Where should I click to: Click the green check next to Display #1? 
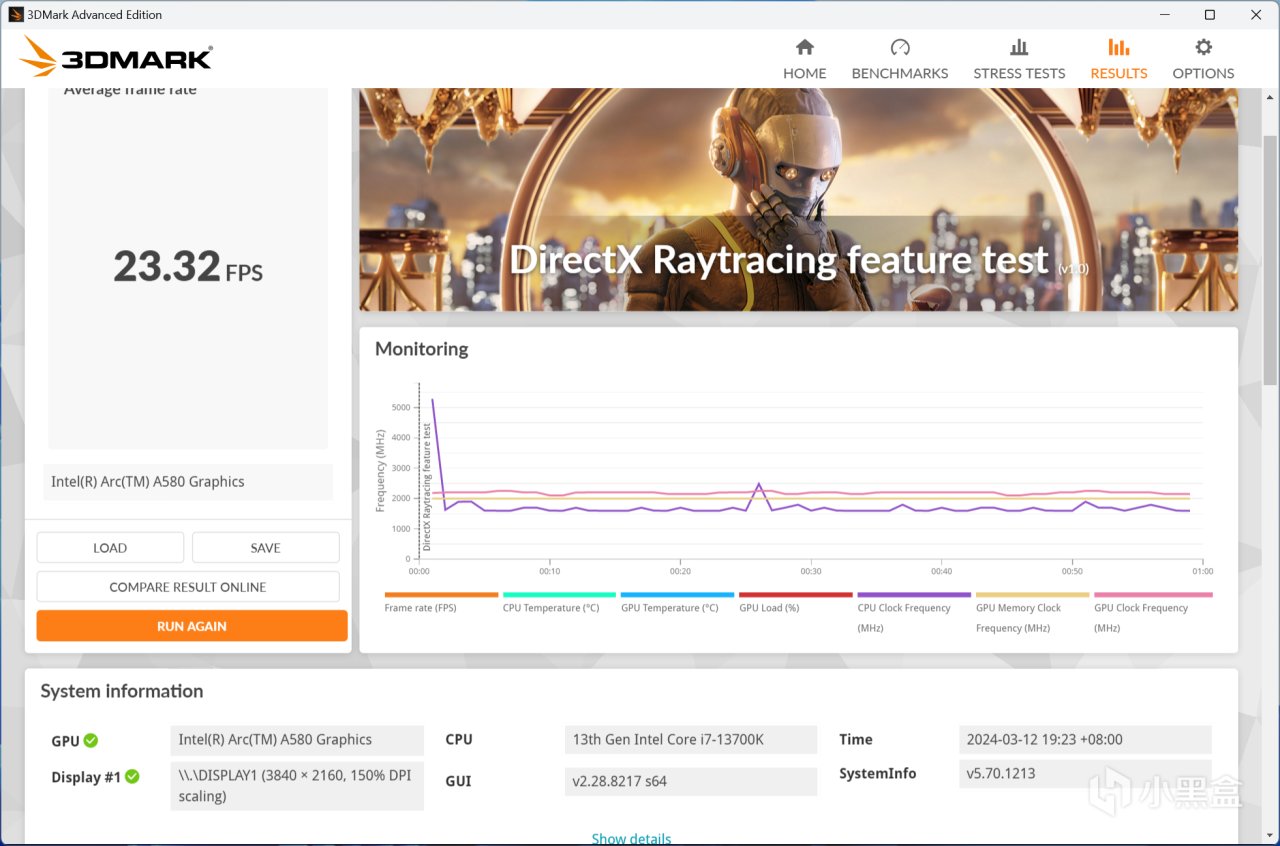tap(132, 777)
